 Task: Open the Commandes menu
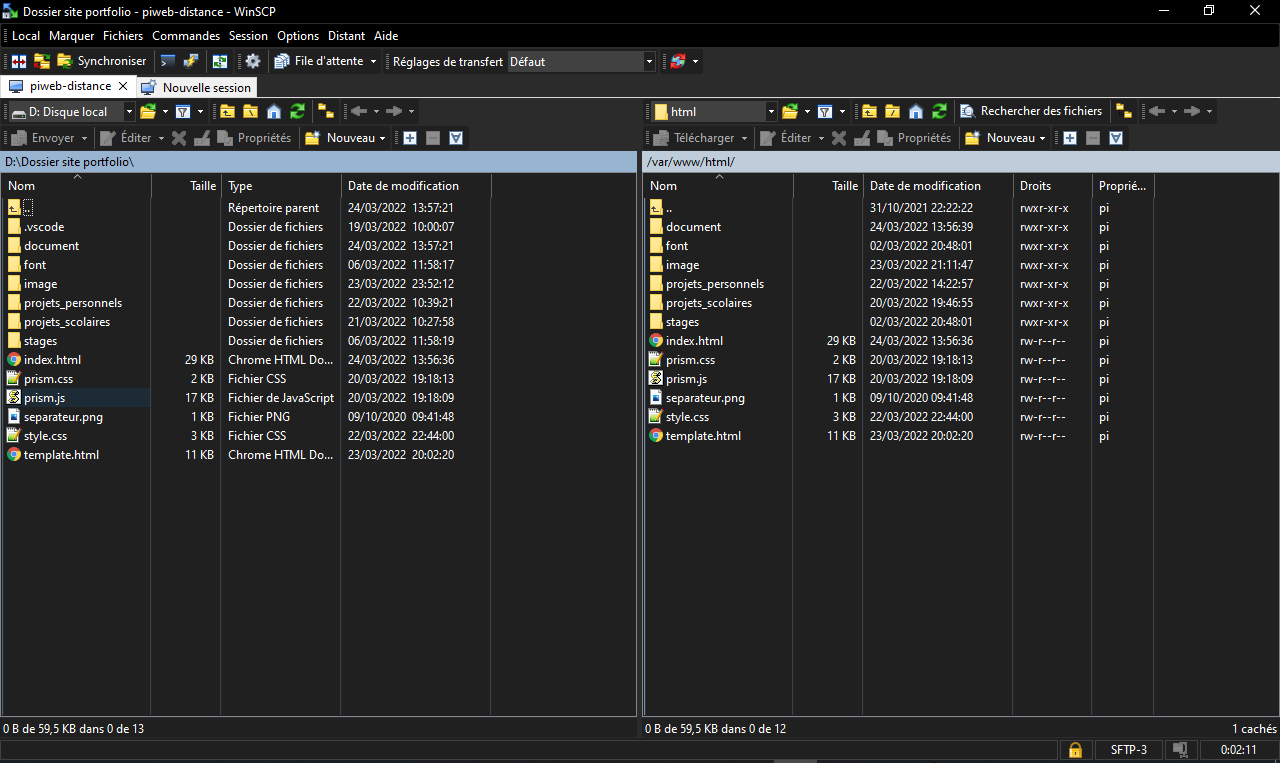point(186,35)
